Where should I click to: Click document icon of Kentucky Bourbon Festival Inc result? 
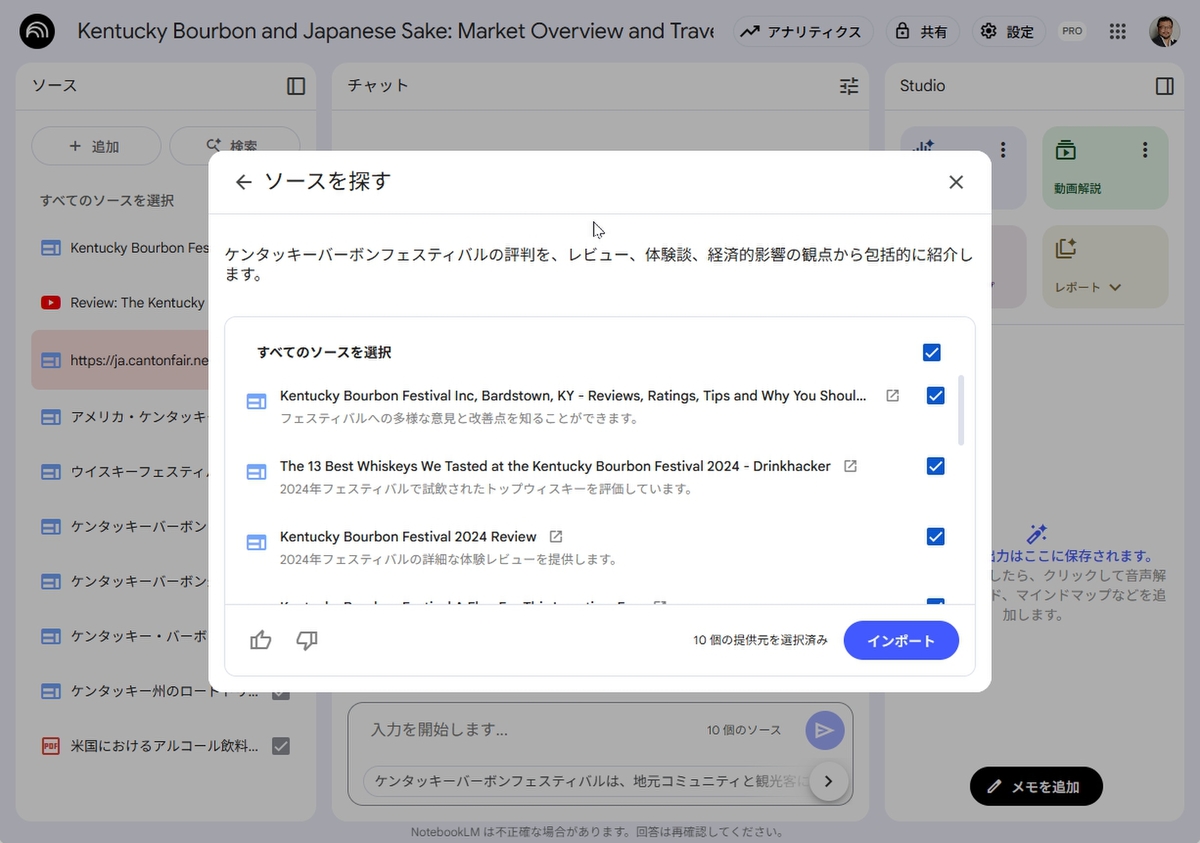256,402
